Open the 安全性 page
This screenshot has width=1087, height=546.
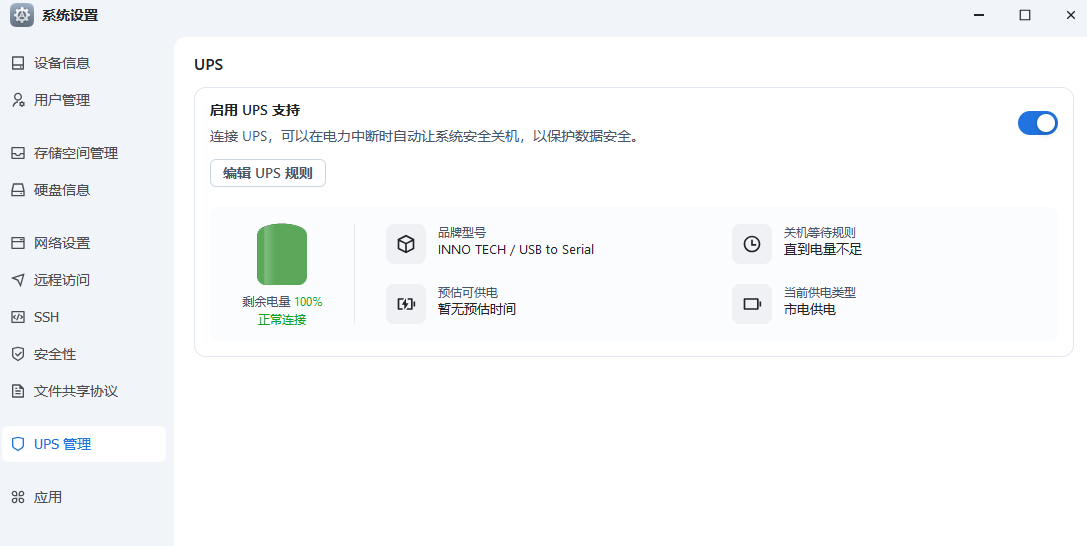coord(84,354)
